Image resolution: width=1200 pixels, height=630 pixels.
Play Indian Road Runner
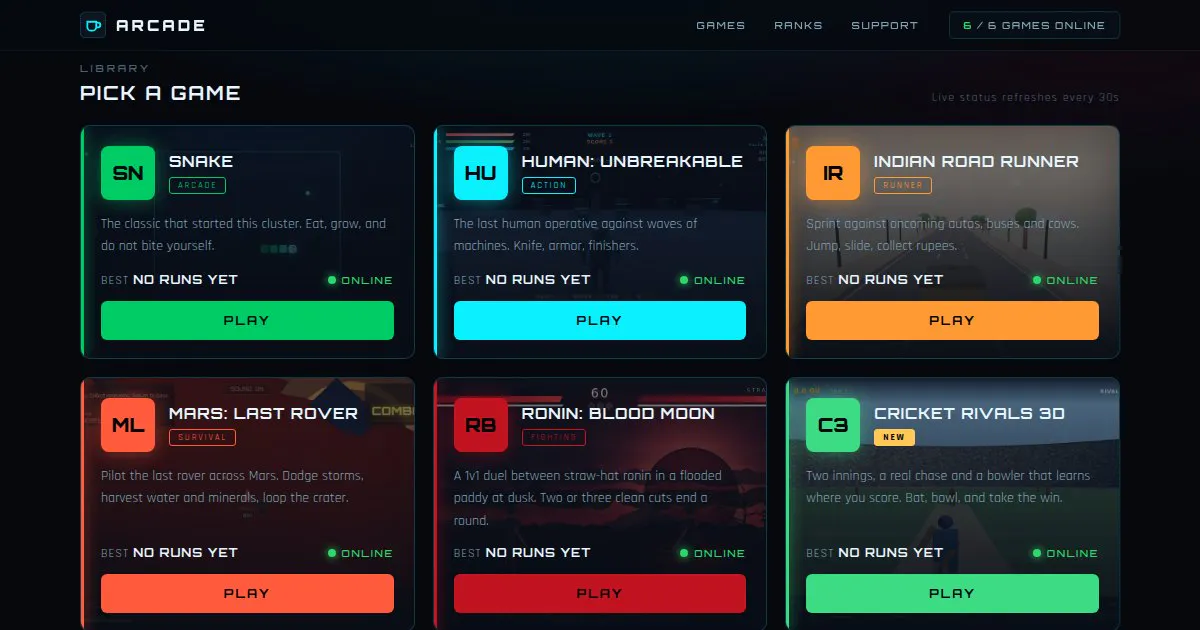point(952,320)
